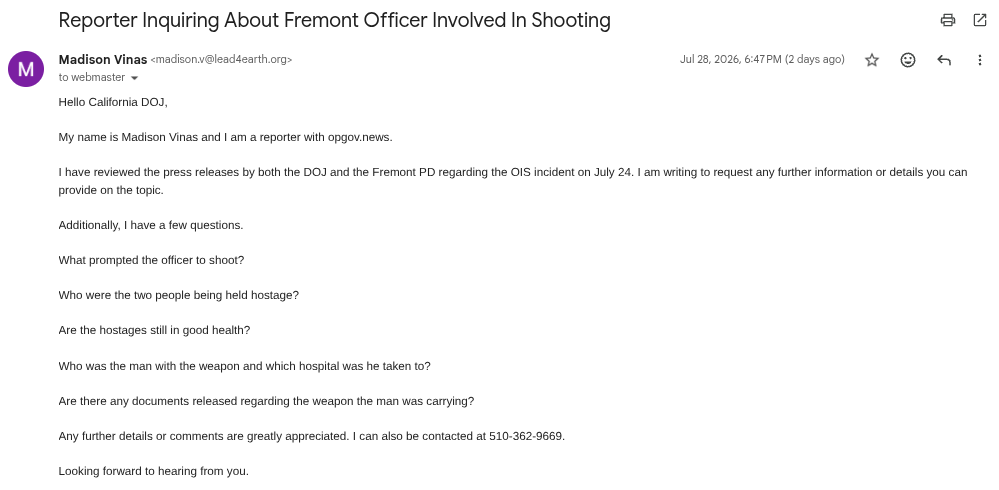
Task: Click the purple M sender avatar
Action: click(26, 69)
